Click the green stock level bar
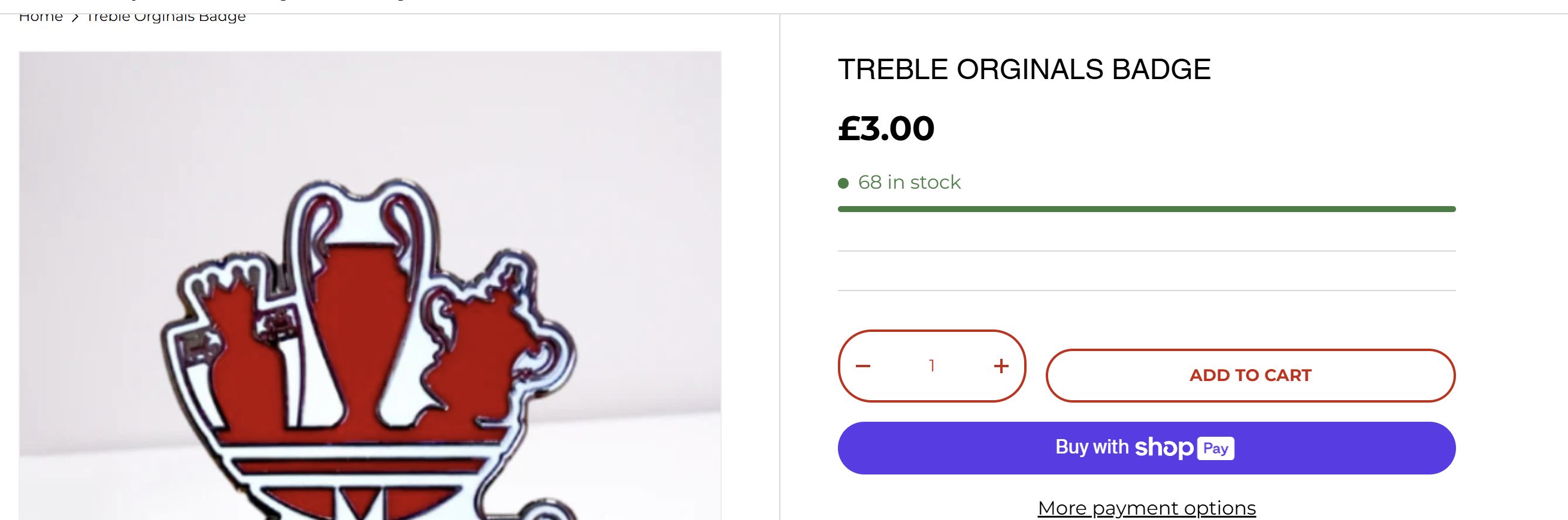The image size is (1568, 520). click(1146, 209)
